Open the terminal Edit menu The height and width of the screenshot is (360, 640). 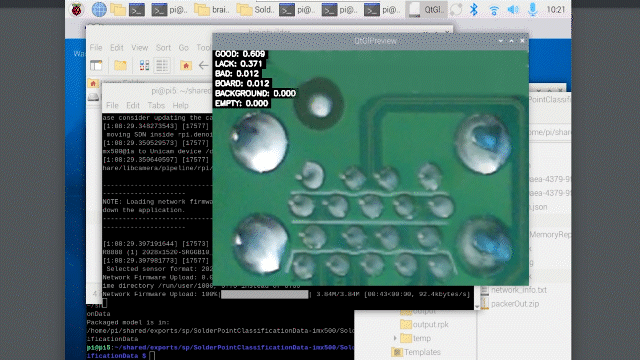pyautogui.click(x=133, y=105)
